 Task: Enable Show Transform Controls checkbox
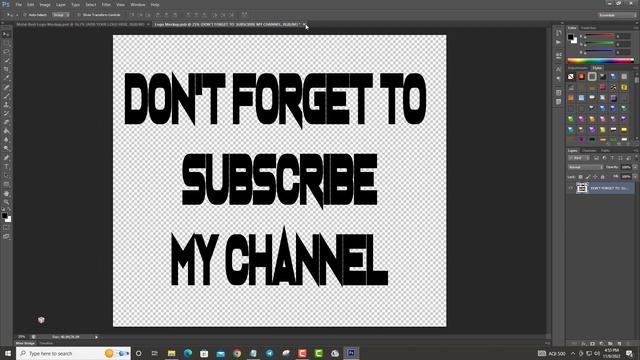point(79,15)
